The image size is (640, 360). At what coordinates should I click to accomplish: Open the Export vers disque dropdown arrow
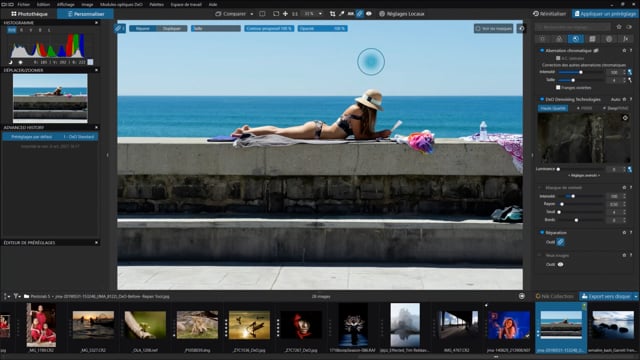[636, 296]
